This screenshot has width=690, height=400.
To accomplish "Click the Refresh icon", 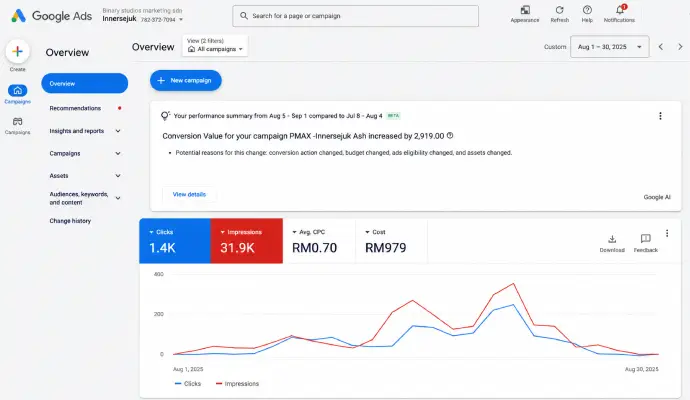I will click(559, 10).
